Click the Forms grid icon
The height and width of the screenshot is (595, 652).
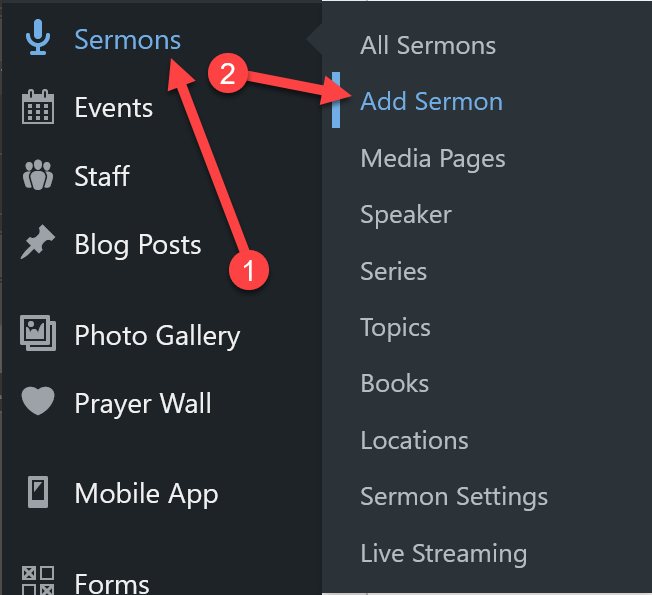(x=38, y=581)
